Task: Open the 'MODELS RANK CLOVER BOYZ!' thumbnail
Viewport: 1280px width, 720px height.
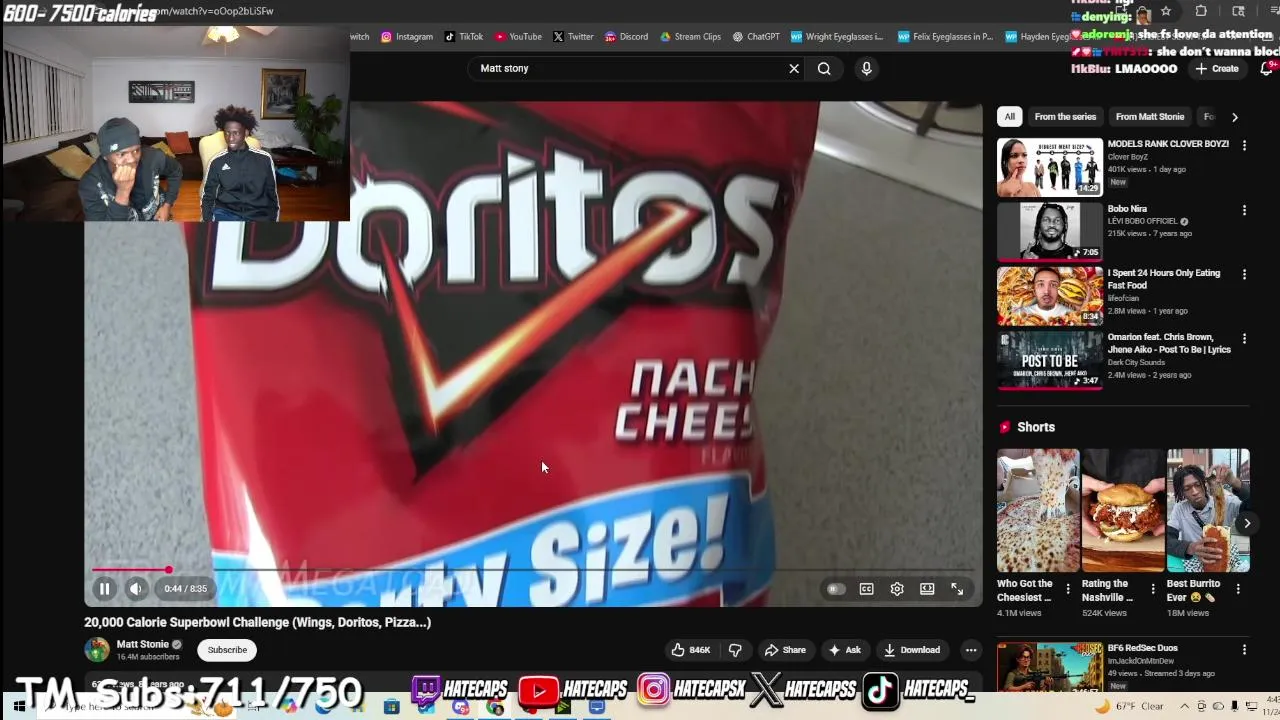Action: tap(1050, 167)
